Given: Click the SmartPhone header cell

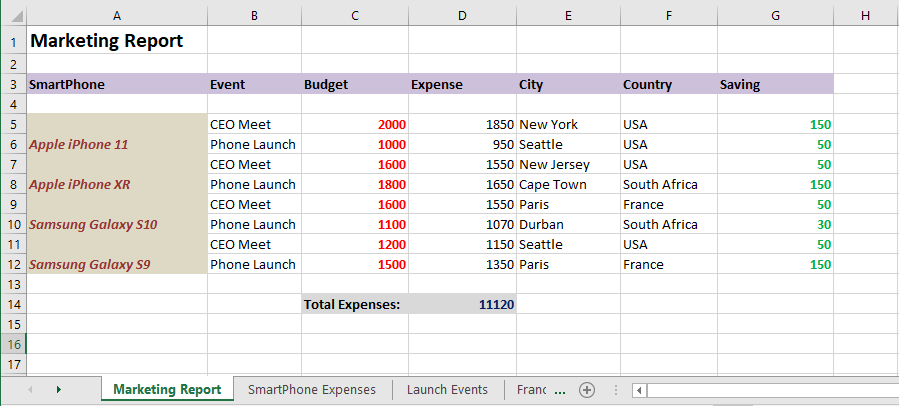Looking at the screenshot, I should point(117,84).
